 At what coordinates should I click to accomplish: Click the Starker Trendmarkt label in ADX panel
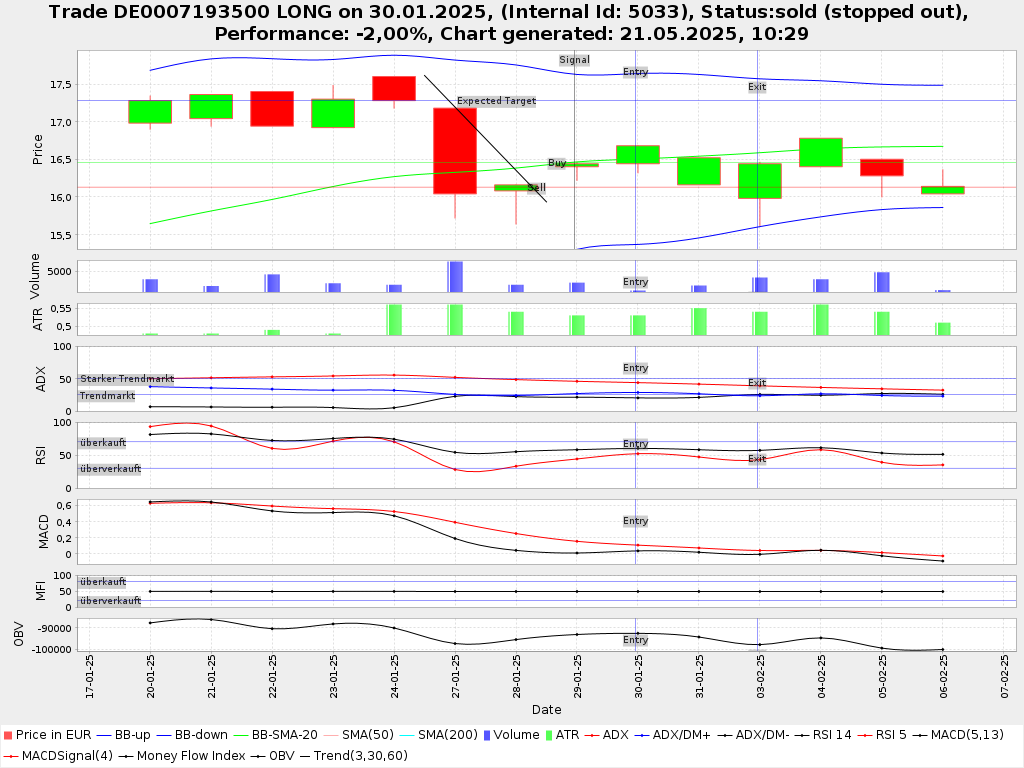click(x=127, y=379)
